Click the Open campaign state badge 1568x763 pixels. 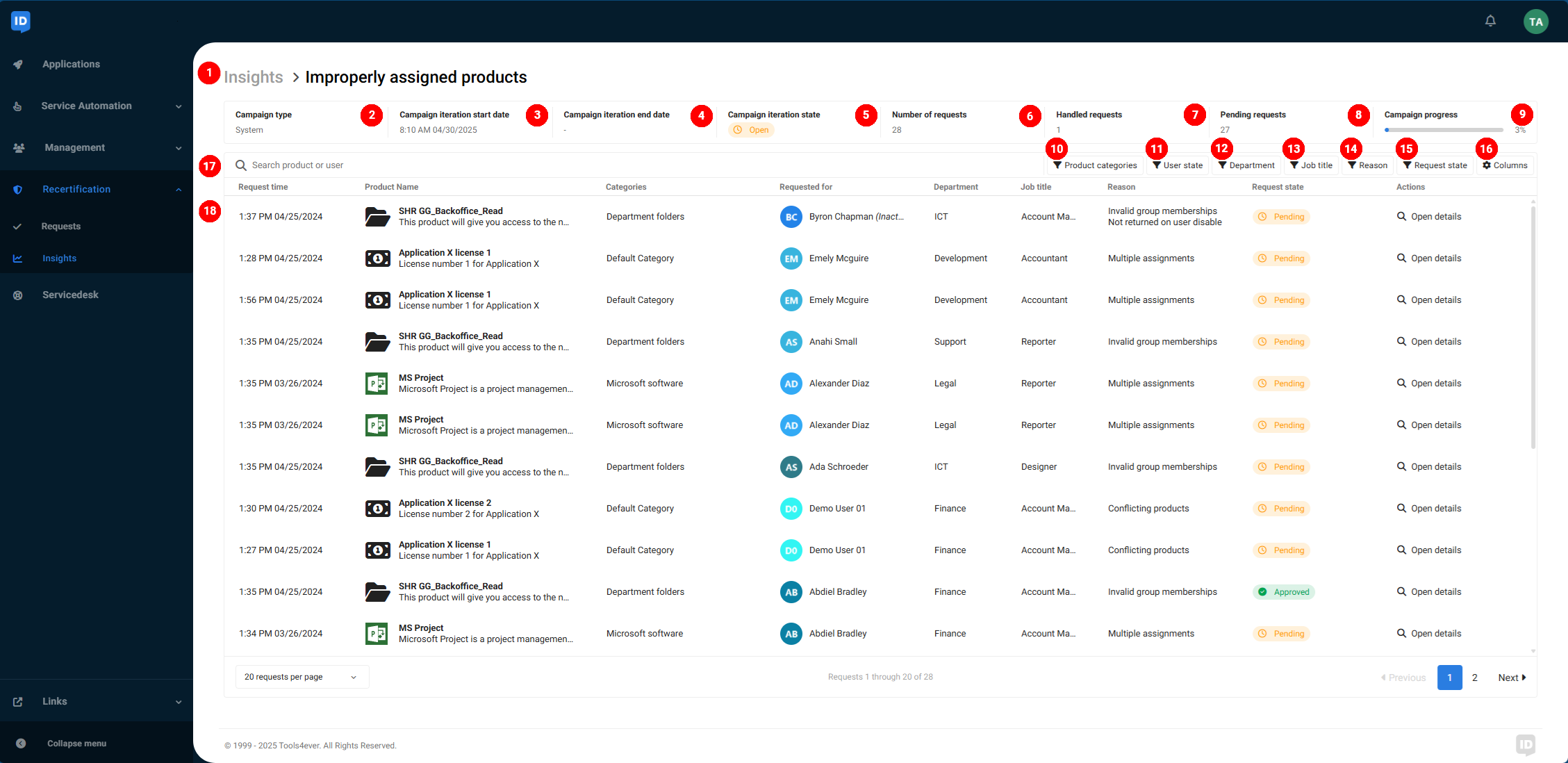751,130
